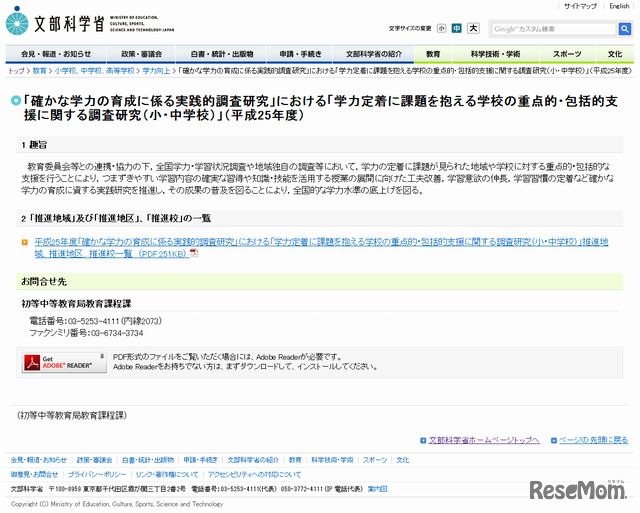This screenshot has width=640, height=513.
Task: Open the 案内図 link in the footer address
Action: 377,489
